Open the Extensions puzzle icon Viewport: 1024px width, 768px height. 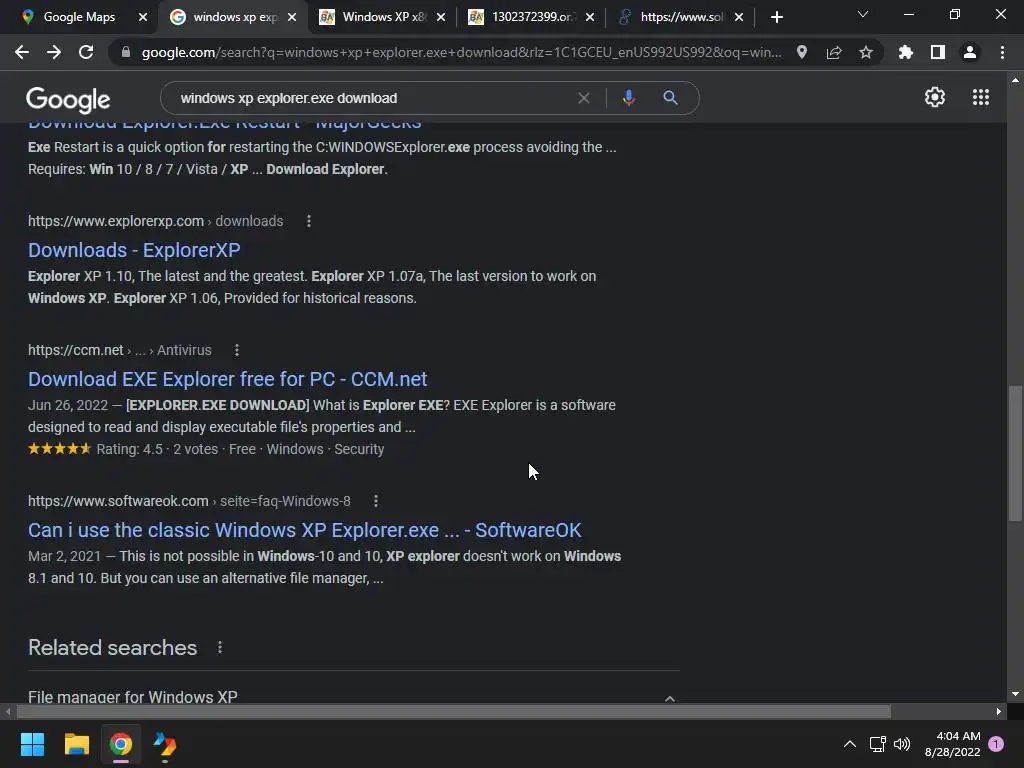tap(906, 52)
